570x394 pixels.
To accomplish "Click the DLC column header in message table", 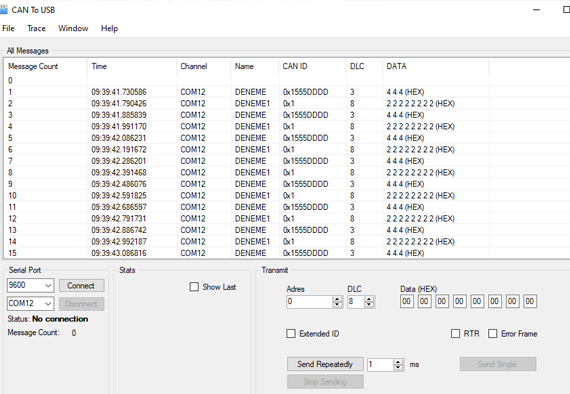I will 364,67.
